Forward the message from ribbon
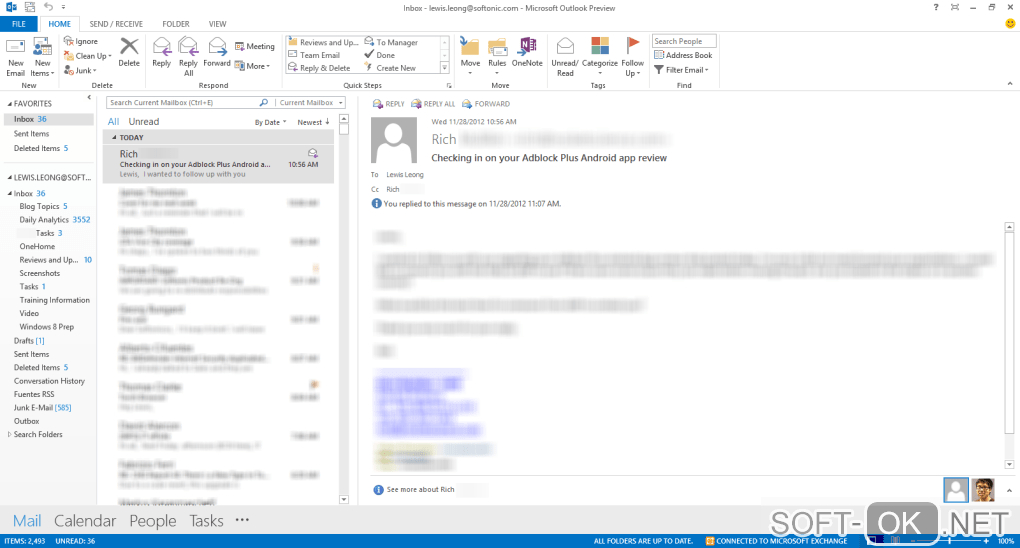Viewport: 1020px width, 548px height. (x=217, y=53)
